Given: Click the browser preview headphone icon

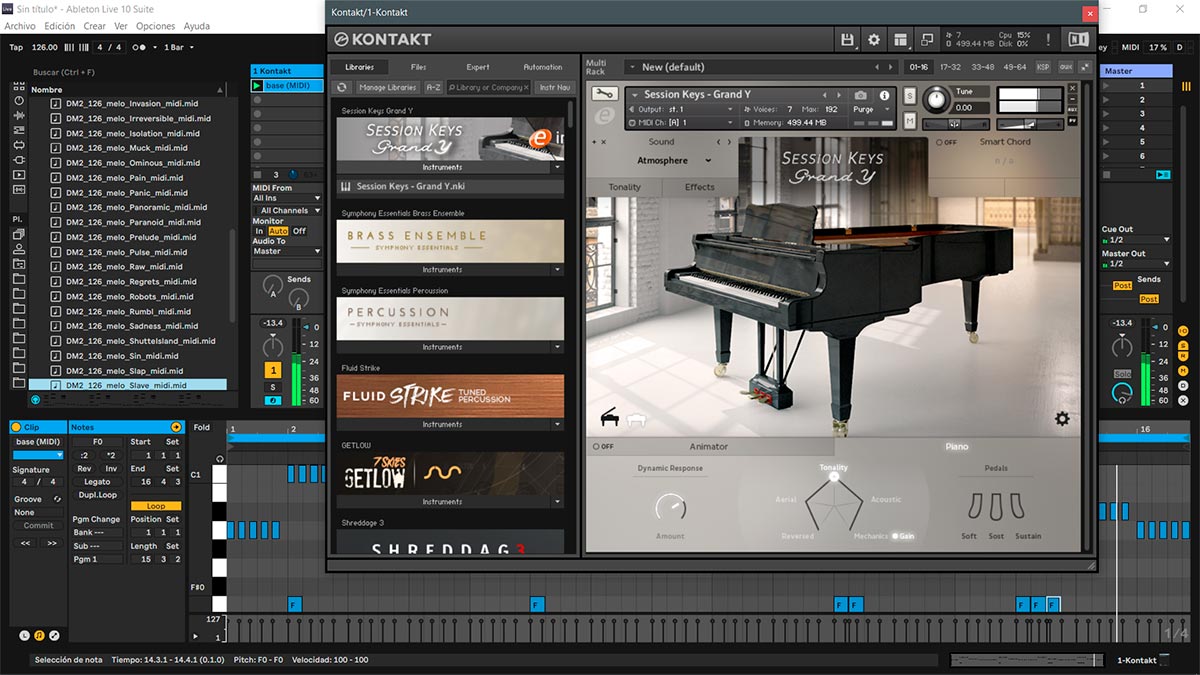Looking at the screenshot, I should pyautogui.click(x=36, y=400).
